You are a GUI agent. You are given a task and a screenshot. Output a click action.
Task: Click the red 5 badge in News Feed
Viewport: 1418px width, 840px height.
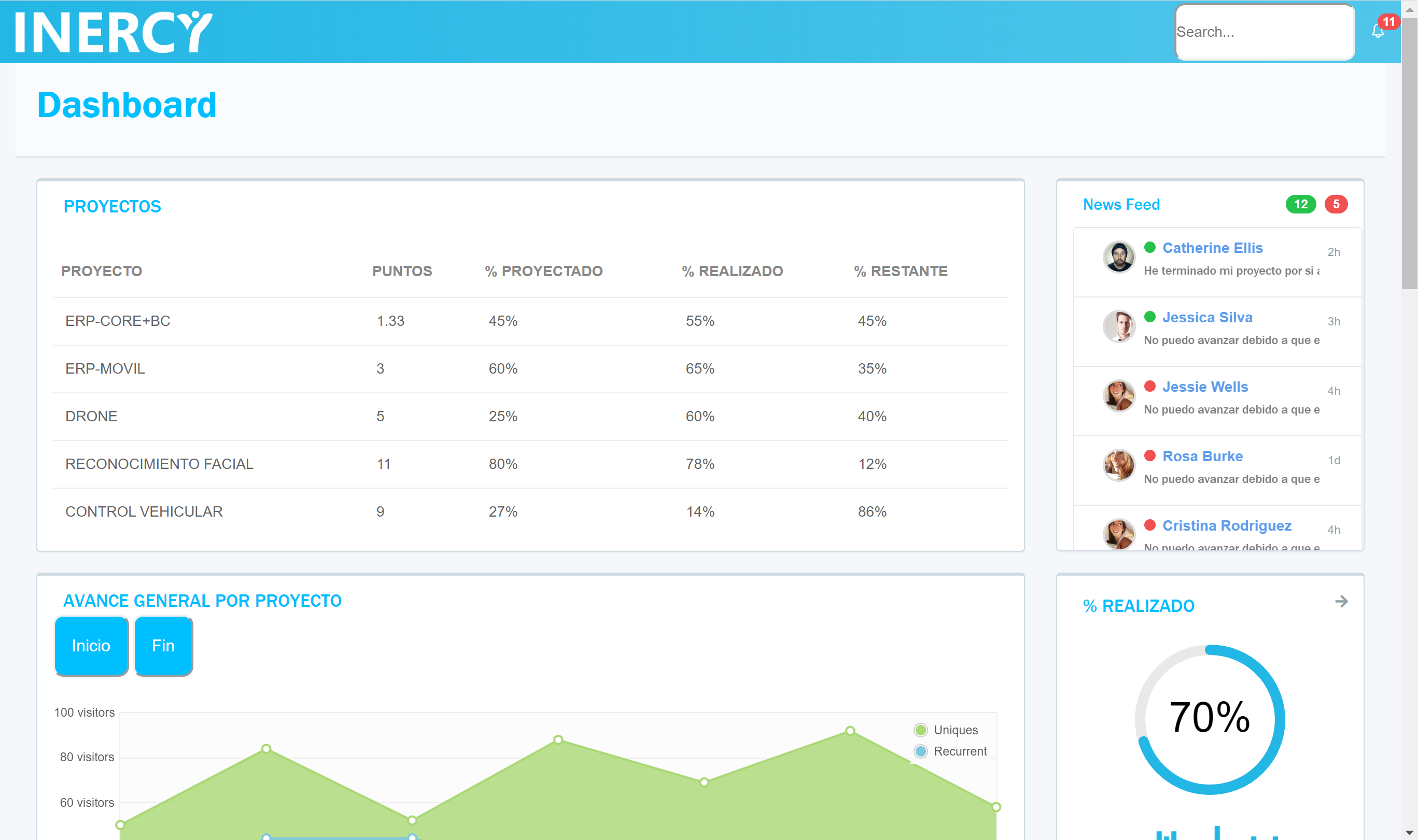(1336, 204)
